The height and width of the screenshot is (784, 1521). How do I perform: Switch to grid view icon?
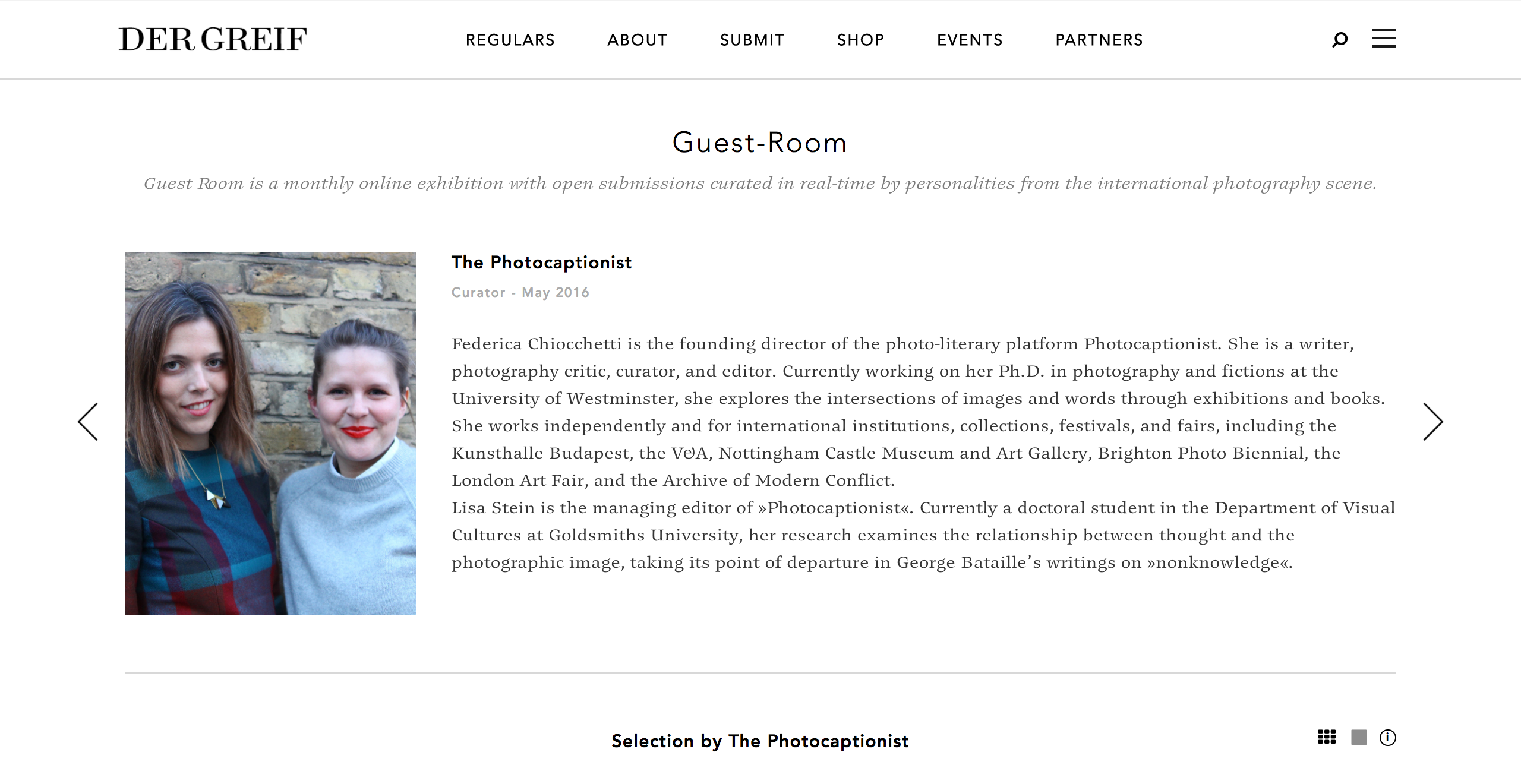click(x=1327, y=737)
